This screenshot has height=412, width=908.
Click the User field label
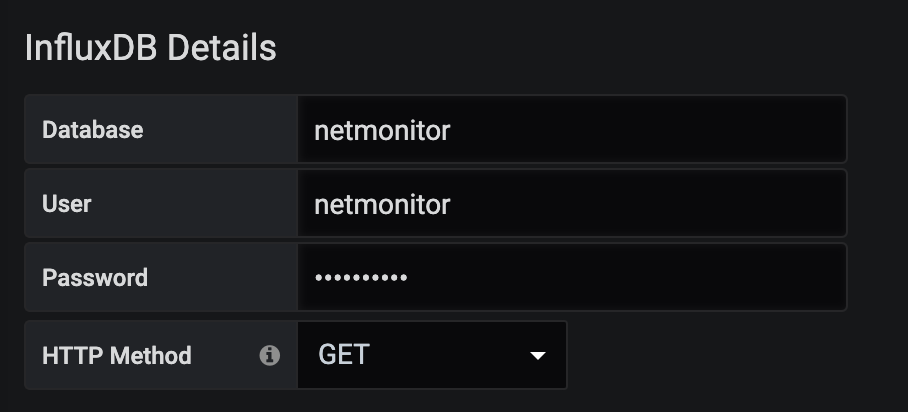[x=67, y=204]
